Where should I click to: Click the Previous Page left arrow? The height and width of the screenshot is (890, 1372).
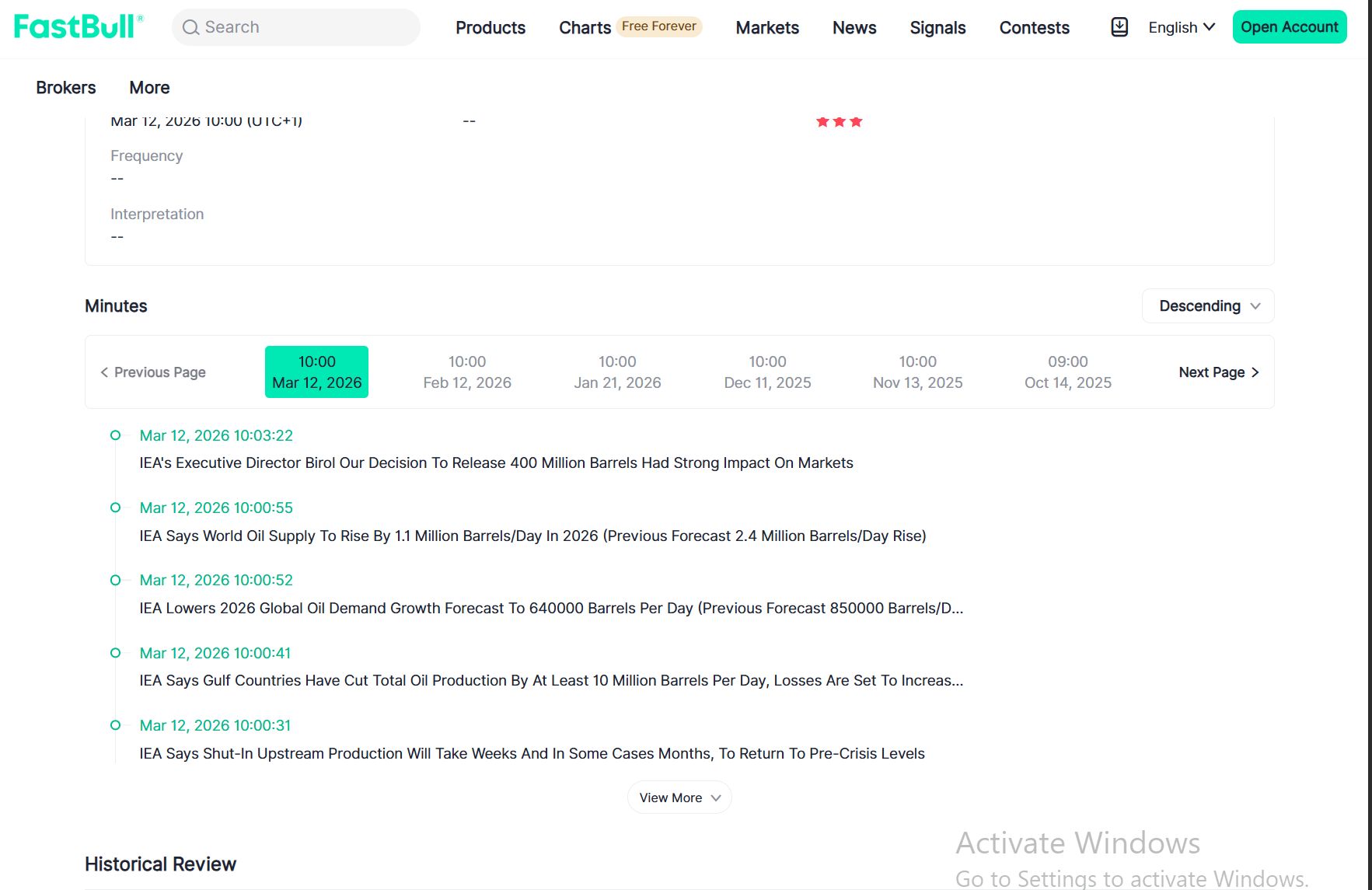click(104, 372)
